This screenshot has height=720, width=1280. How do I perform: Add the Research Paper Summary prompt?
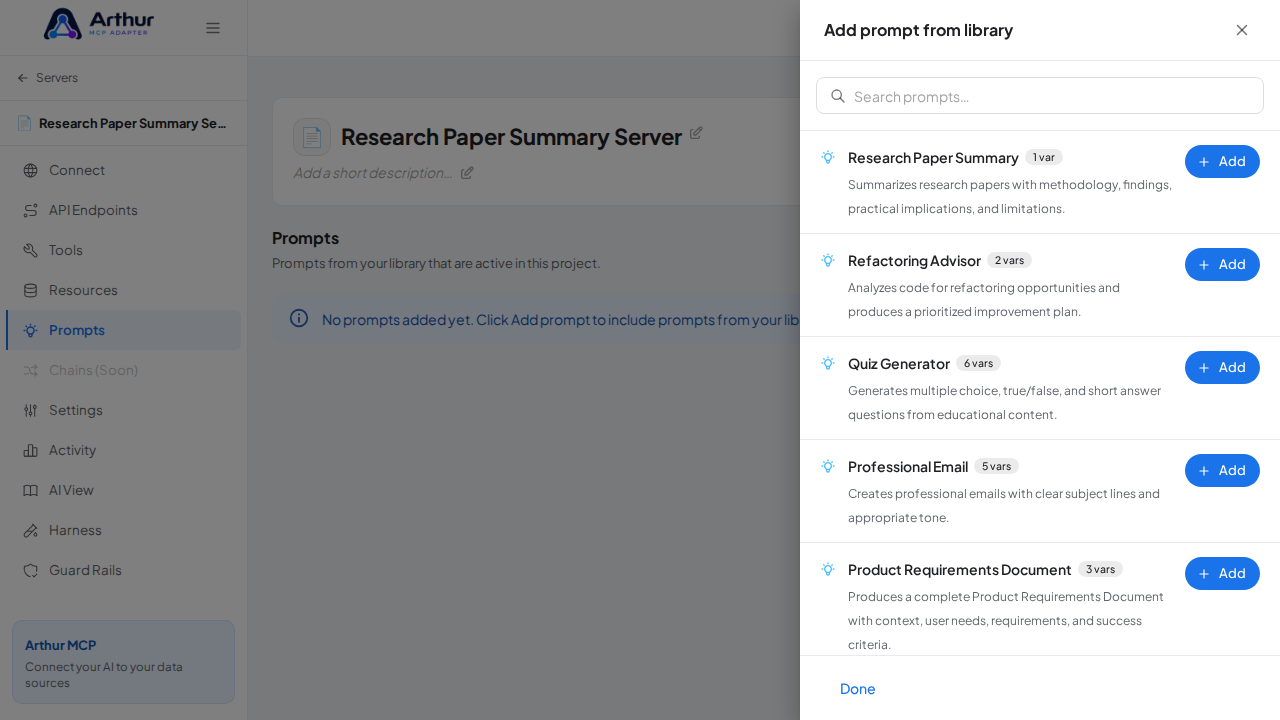[x=1222, y=161]
